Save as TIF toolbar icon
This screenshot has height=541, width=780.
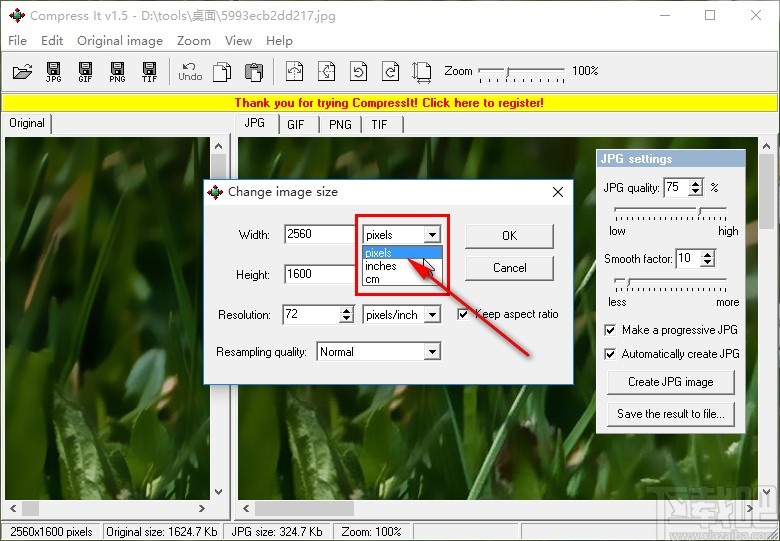[149, 72]
